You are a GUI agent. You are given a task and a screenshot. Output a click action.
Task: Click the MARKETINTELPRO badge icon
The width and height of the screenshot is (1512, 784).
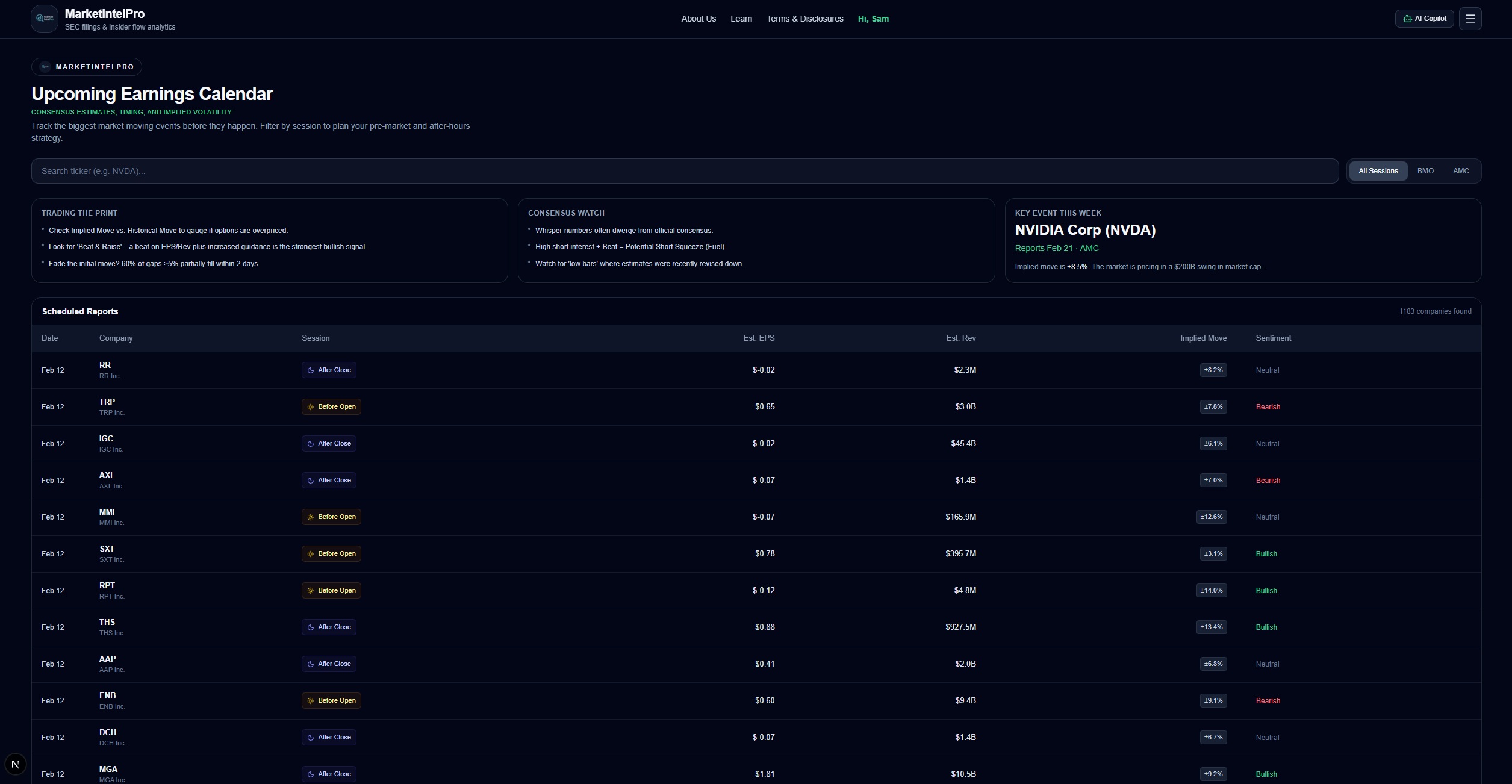[x=45, y=67]
